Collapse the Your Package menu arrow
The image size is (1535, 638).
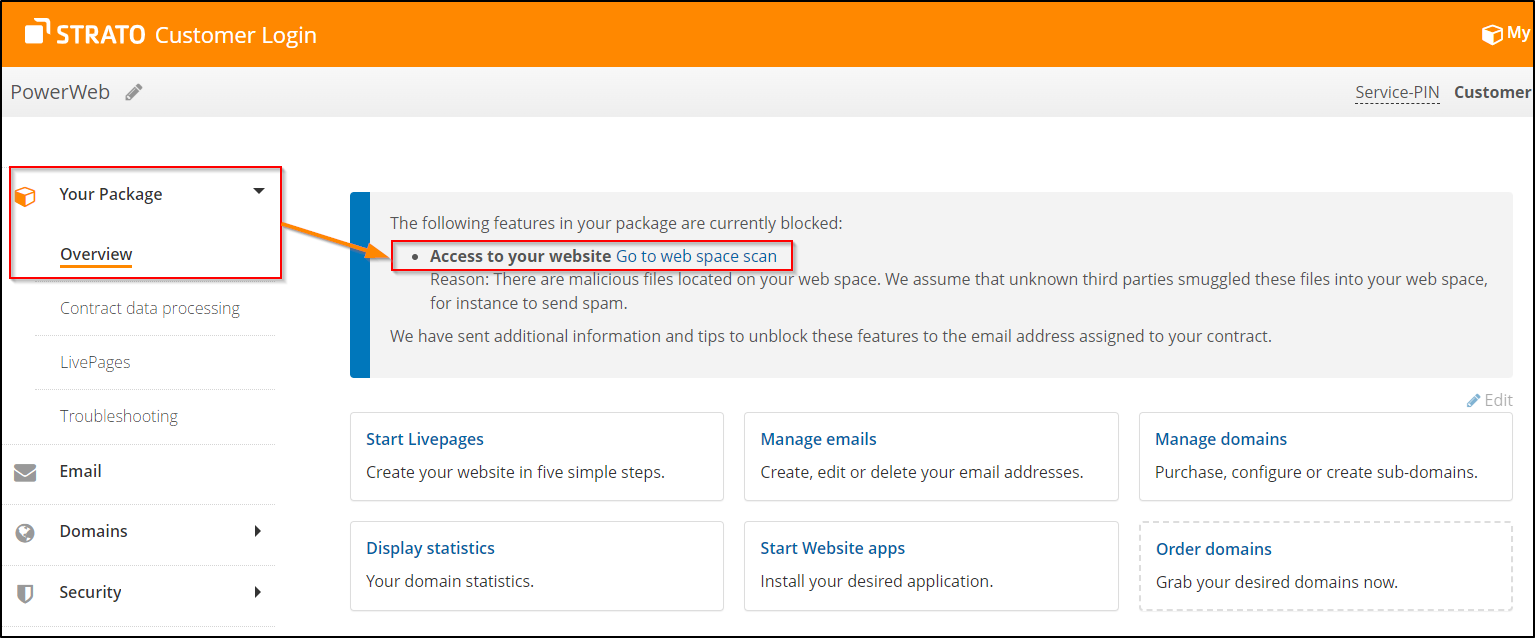[259, 191]
